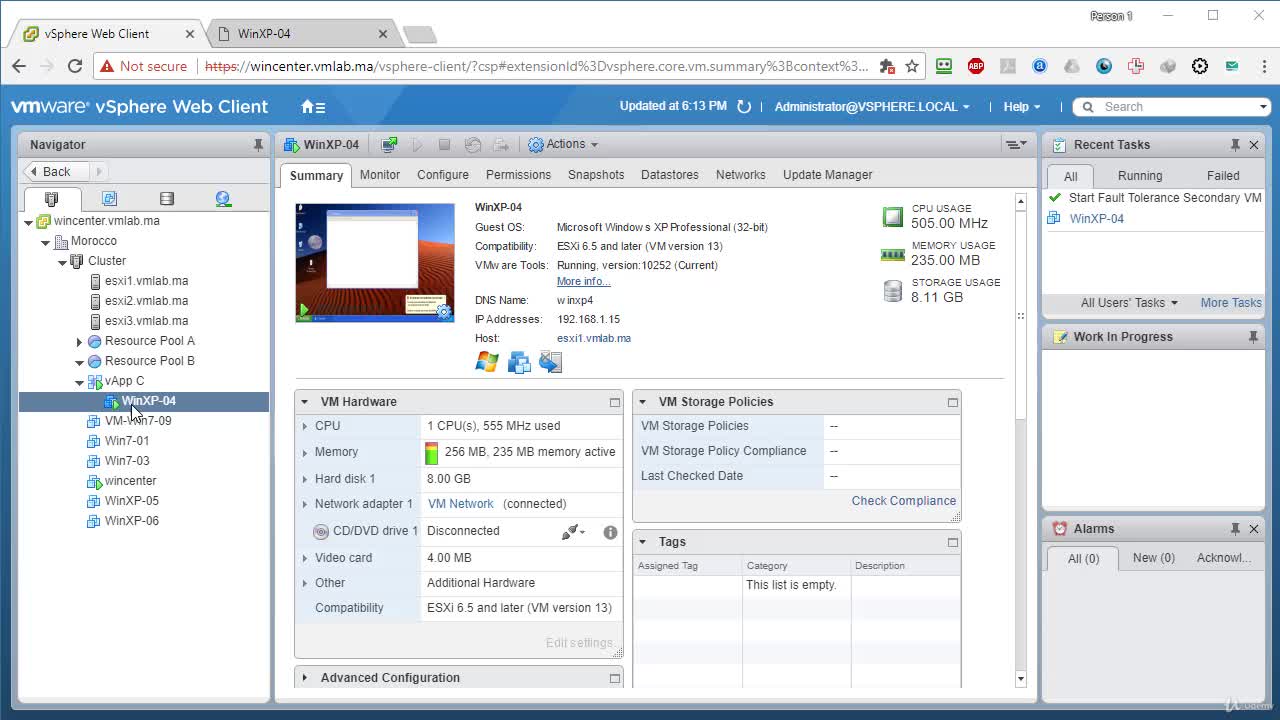Viewport: 1280px width, 720px height.
Task: Click the Check Compliance link
Action: pyautogui.click(x=904, y=501)
